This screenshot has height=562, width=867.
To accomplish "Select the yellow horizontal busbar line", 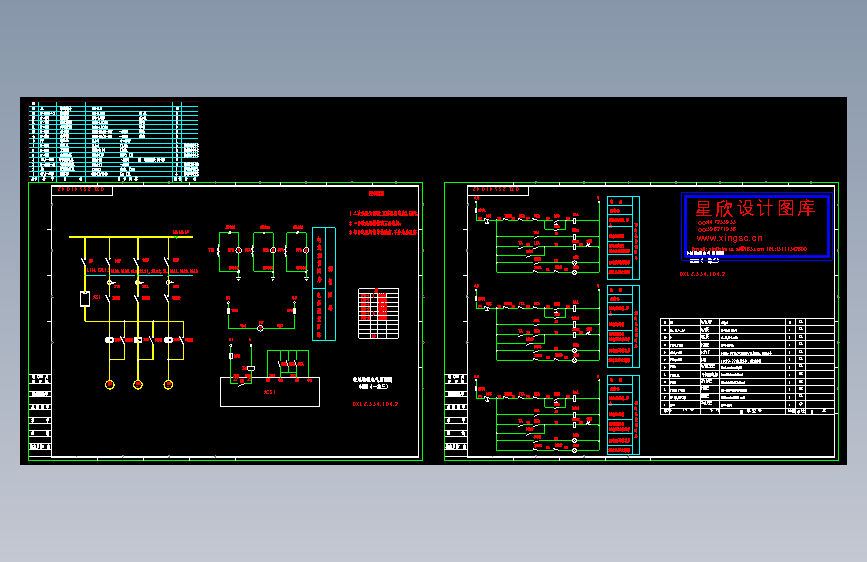I will (x=131, y=237).
